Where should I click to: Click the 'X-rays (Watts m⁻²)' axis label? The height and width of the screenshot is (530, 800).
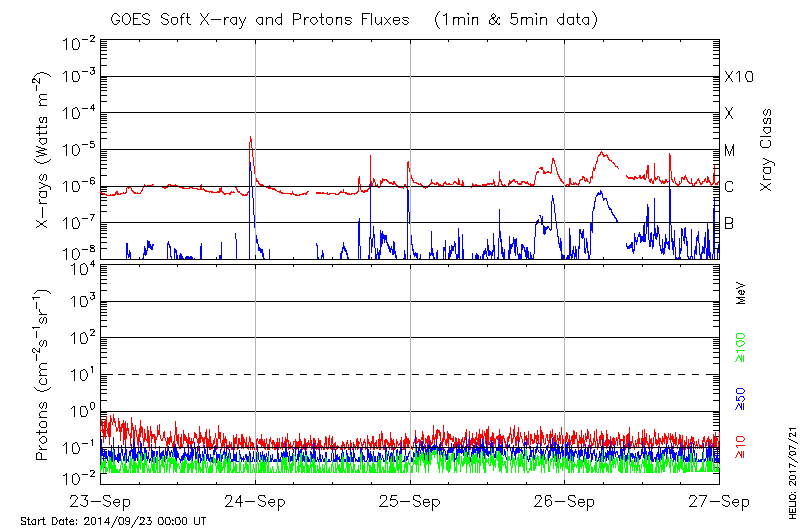pyautogui.click(x=44, y=150)
